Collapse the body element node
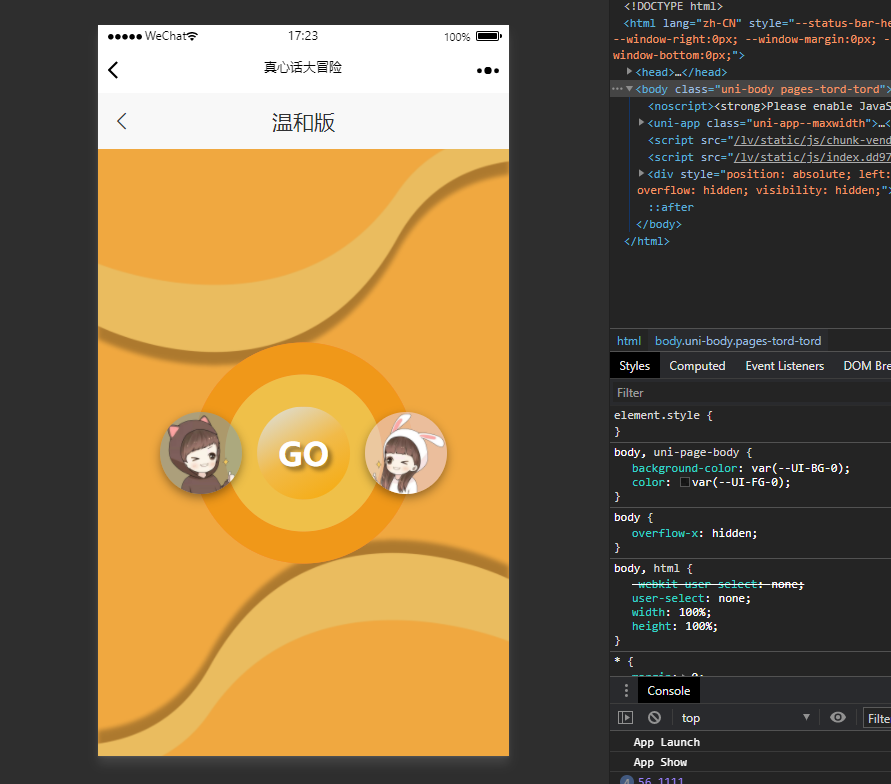This screenshot has width=891, height=784. (x=630, y=89)
